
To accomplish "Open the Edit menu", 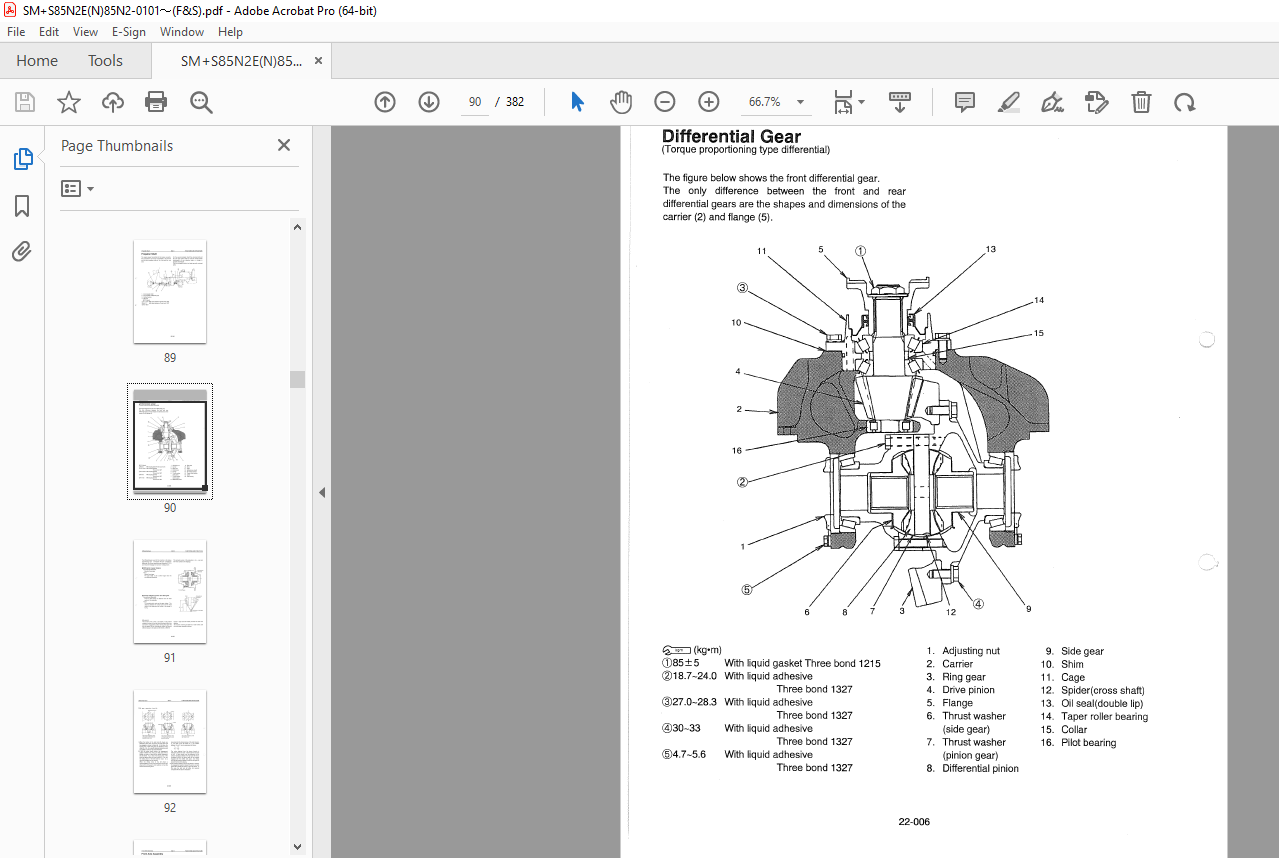I will (x=48, y=32).
